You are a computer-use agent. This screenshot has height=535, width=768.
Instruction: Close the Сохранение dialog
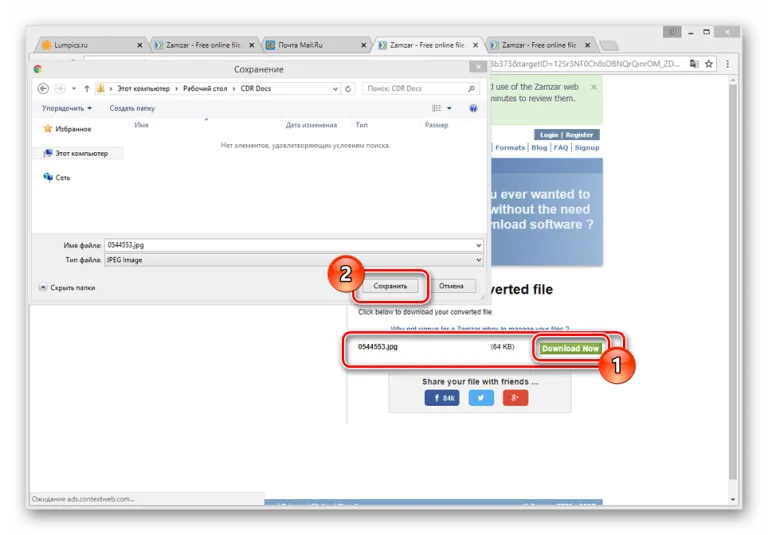(478, 67)
